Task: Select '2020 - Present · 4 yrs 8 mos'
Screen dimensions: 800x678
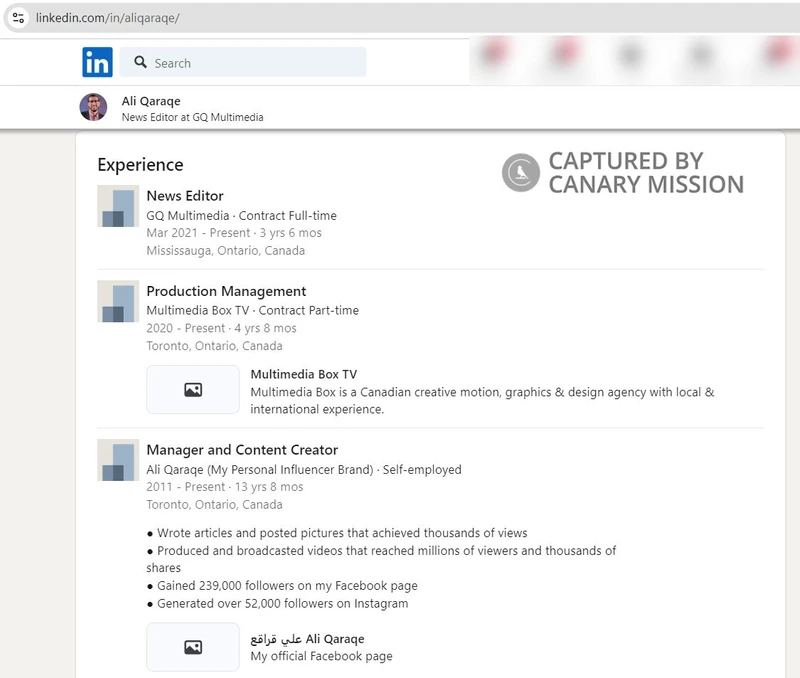Action: [221, 328]
